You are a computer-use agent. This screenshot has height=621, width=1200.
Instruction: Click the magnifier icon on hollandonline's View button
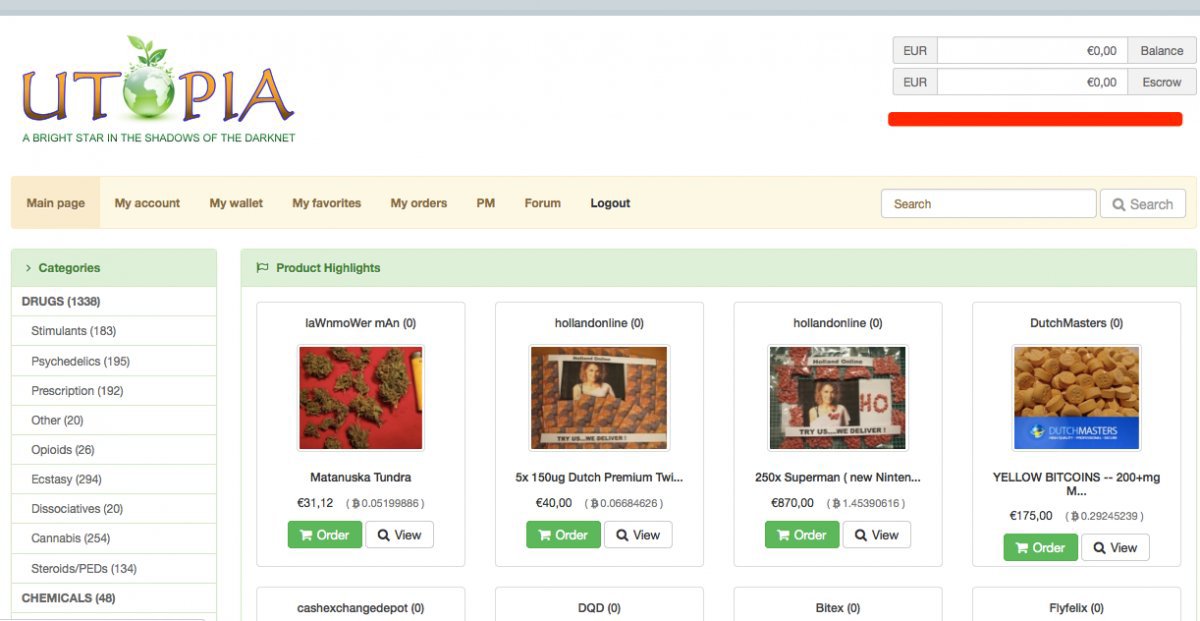tap(623, 534)
